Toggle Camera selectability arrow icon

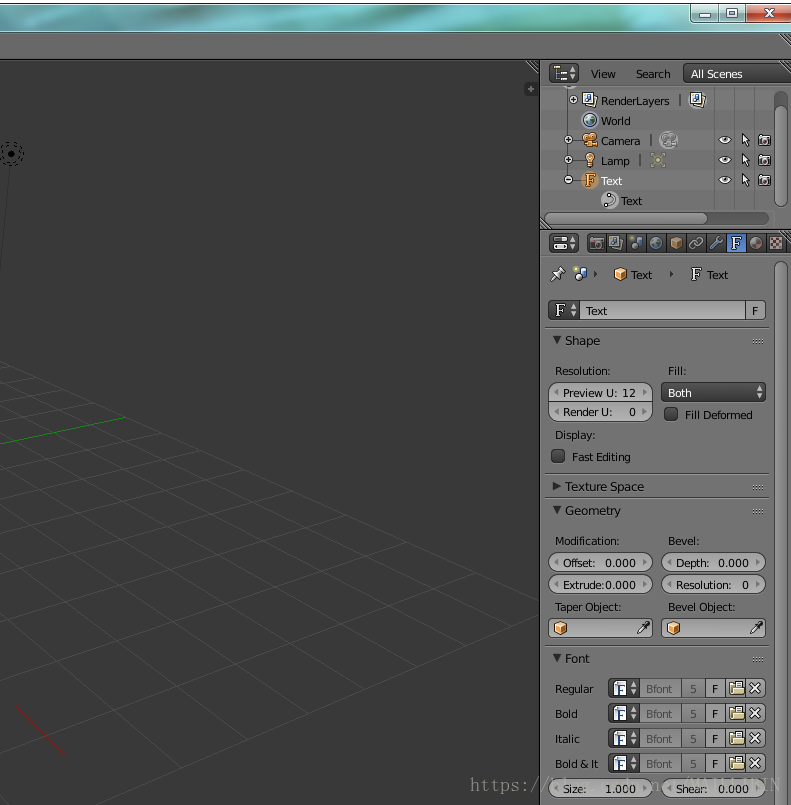[745, 140]
